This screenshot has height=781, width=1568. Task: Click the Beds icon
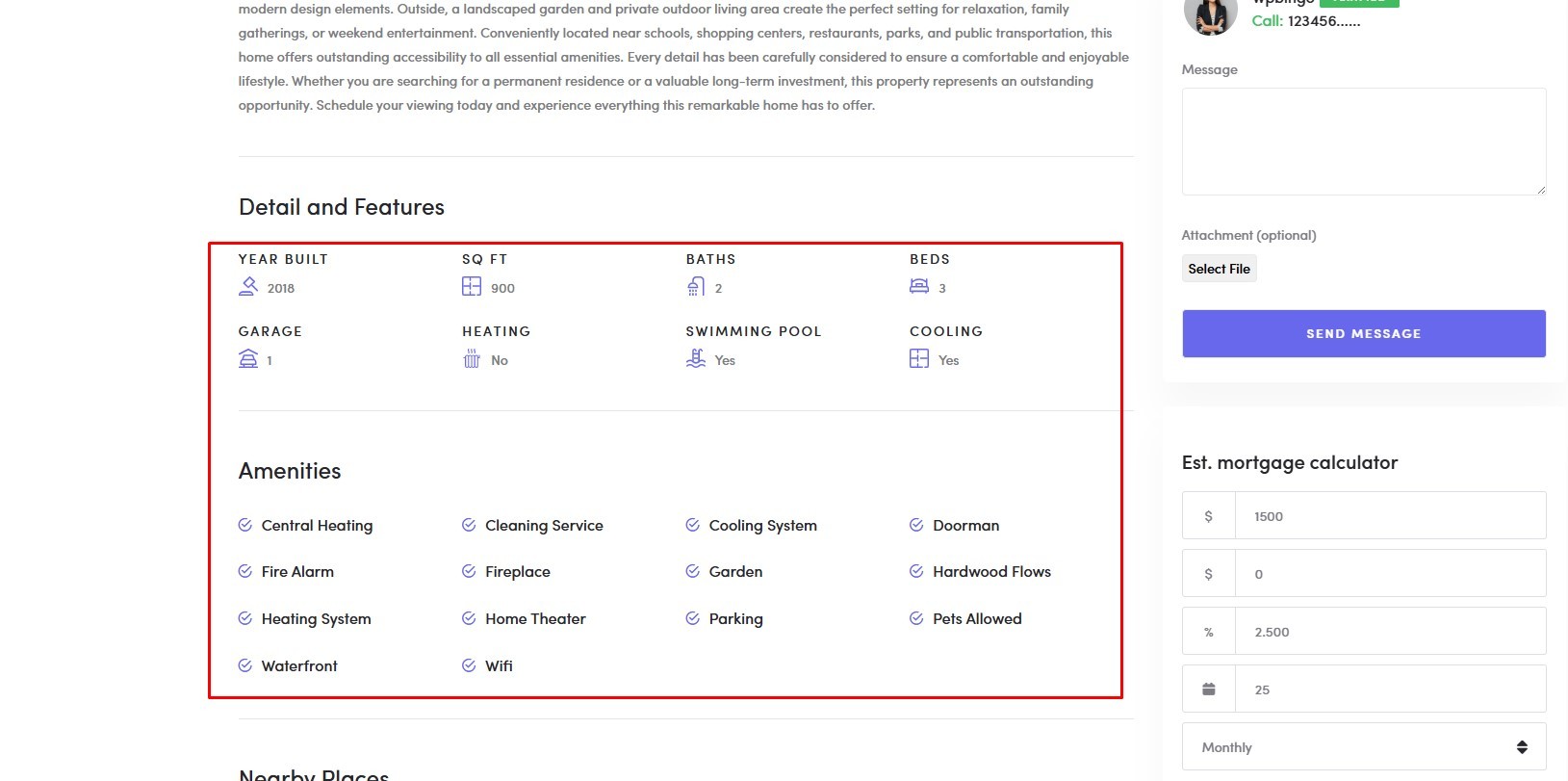click(x=919, y=286)
